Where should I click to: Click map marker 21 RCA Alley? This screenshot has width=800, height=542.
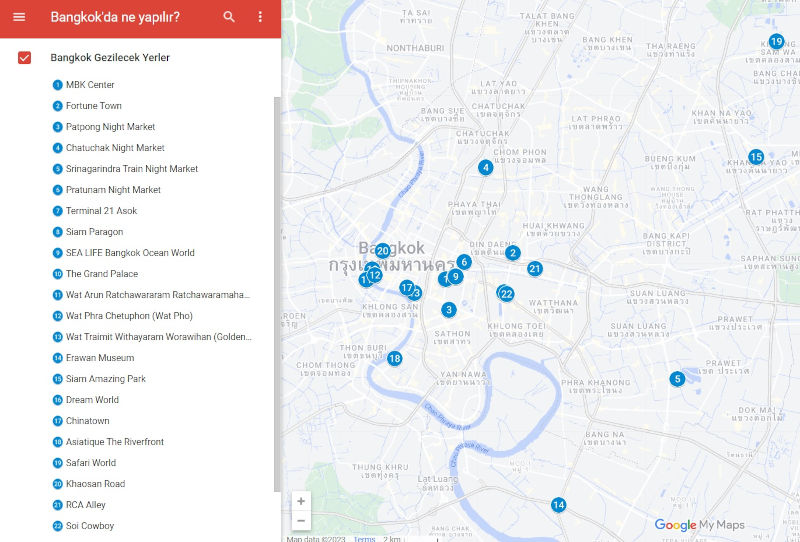click(x=535, y=269)
